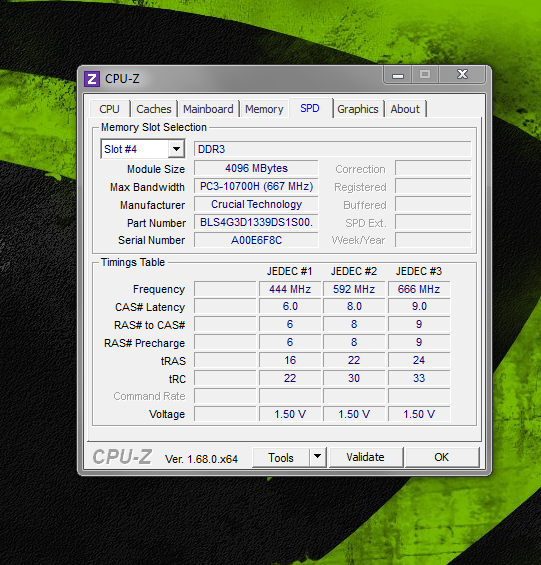Screen dimensions: 541x565
Task: Open the Caches tab
Action: pos(154,109)
